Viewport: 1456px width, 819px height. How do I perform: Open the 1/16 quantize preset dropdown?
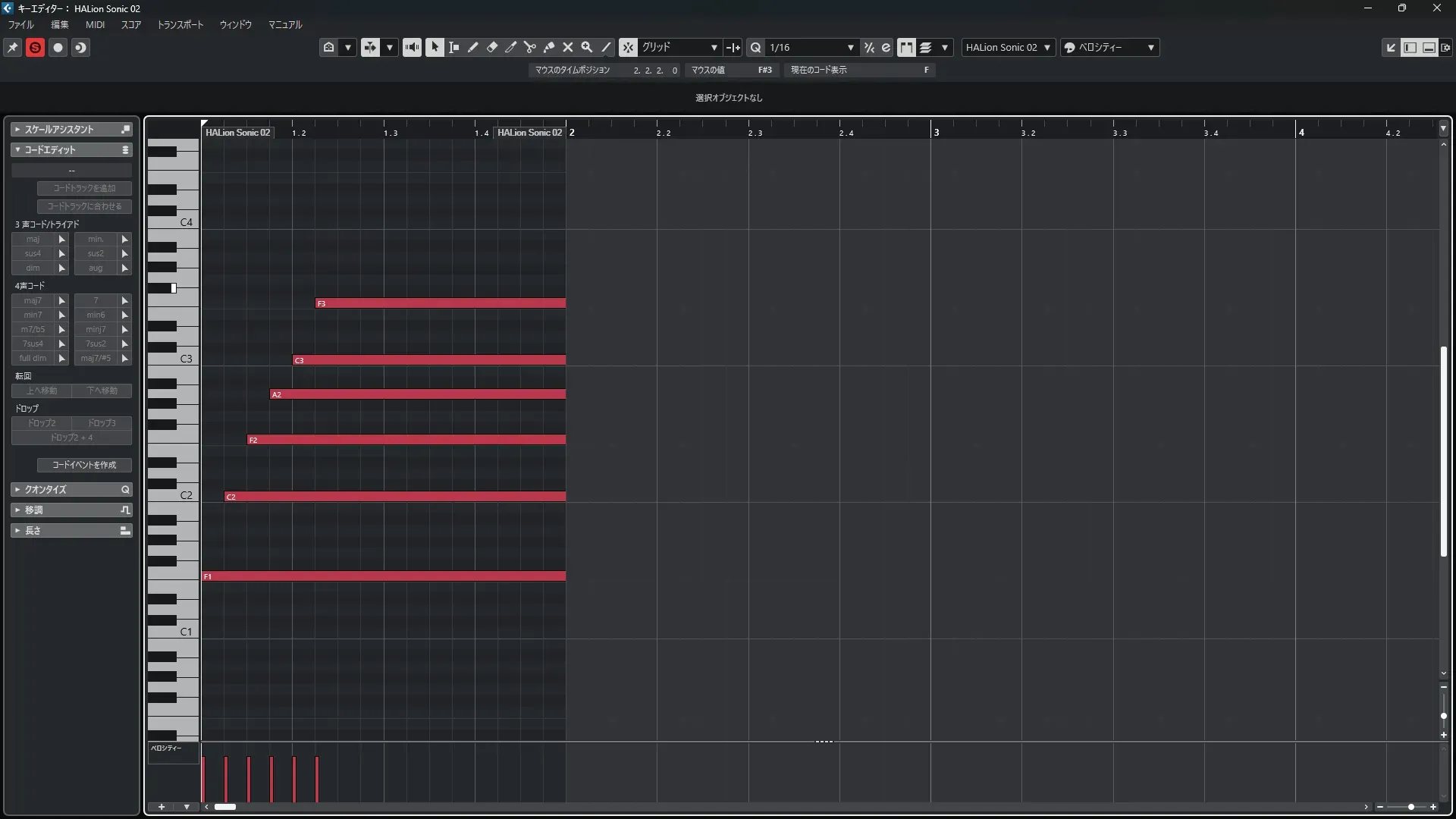[811, 47]
